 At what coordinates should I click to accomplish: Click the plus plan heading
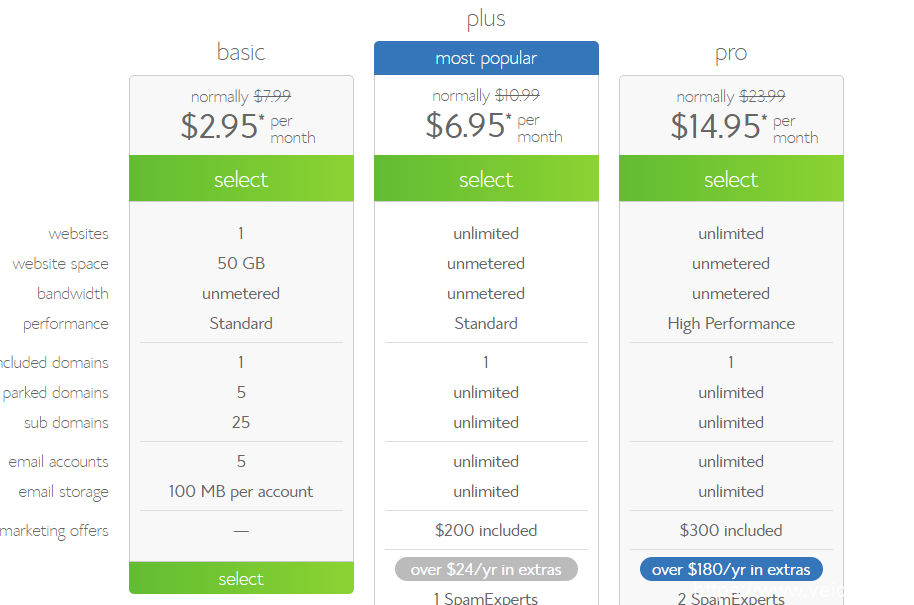pyautogui.click(x=486, y=19)
